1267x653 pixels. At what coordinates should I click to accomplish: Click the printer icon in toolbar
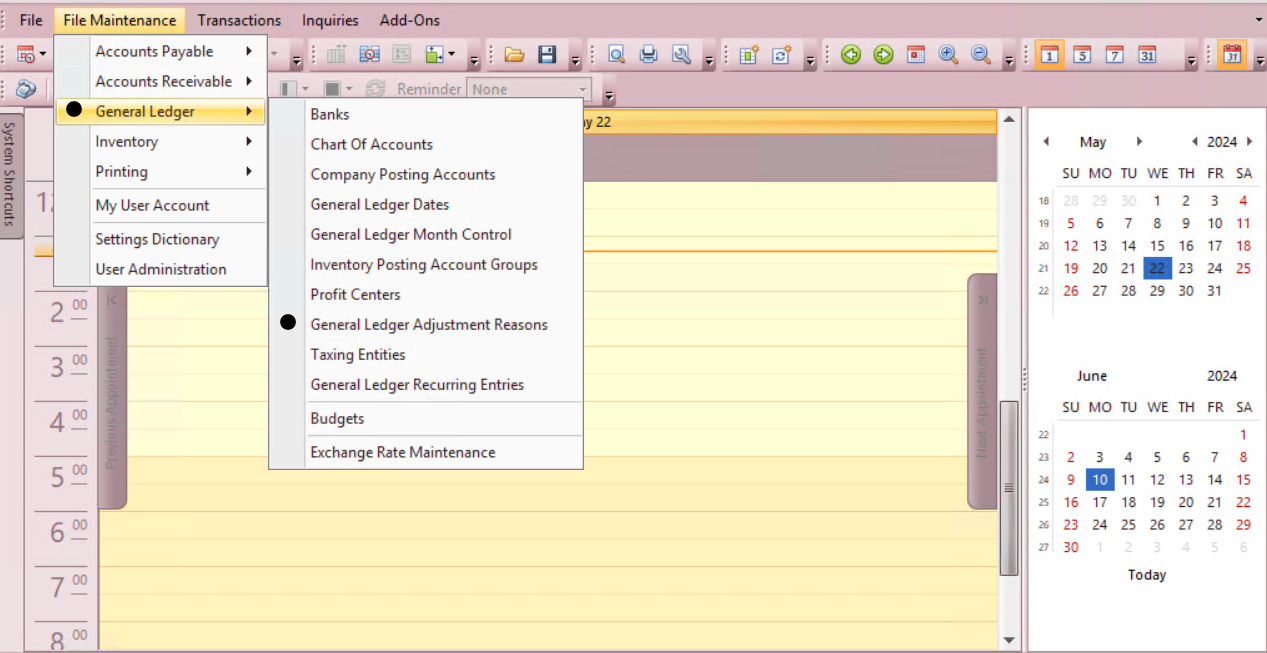click(649, 55)
